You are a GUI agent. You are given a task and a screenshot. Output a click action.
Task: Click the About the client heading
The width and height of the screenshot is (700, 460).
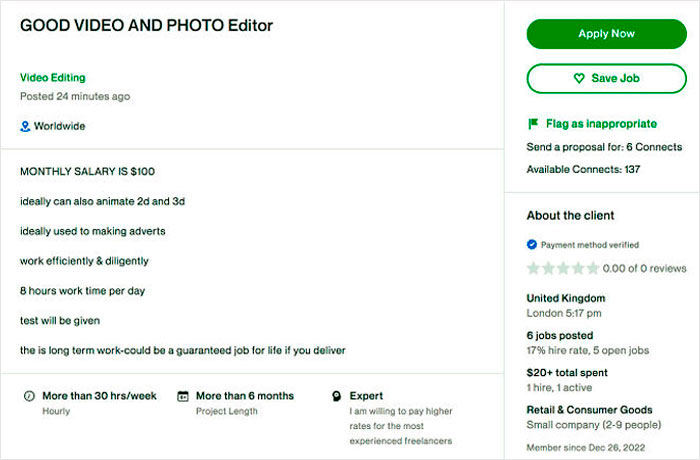point(570,215)
